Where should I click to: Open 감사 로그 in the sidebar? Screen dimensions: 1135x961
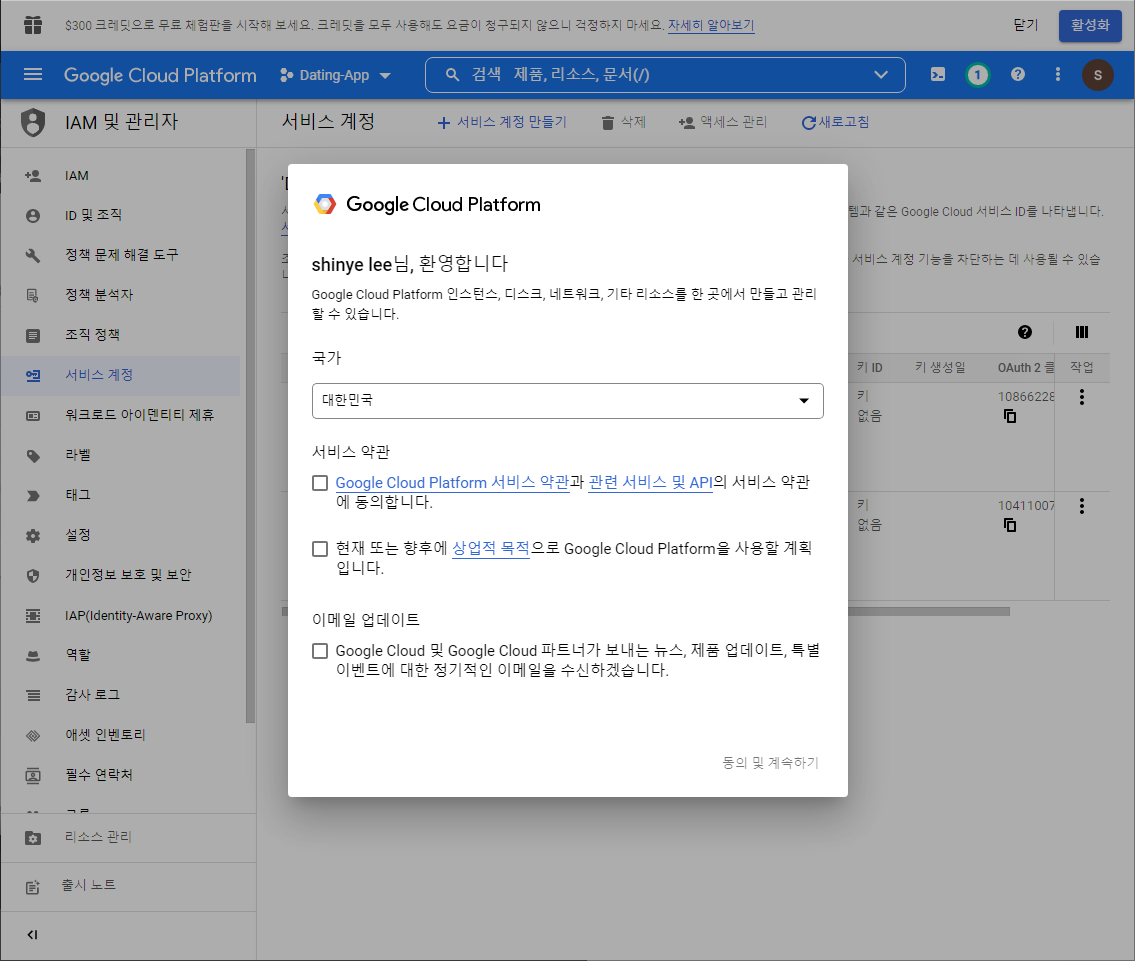tap(120, 695)
